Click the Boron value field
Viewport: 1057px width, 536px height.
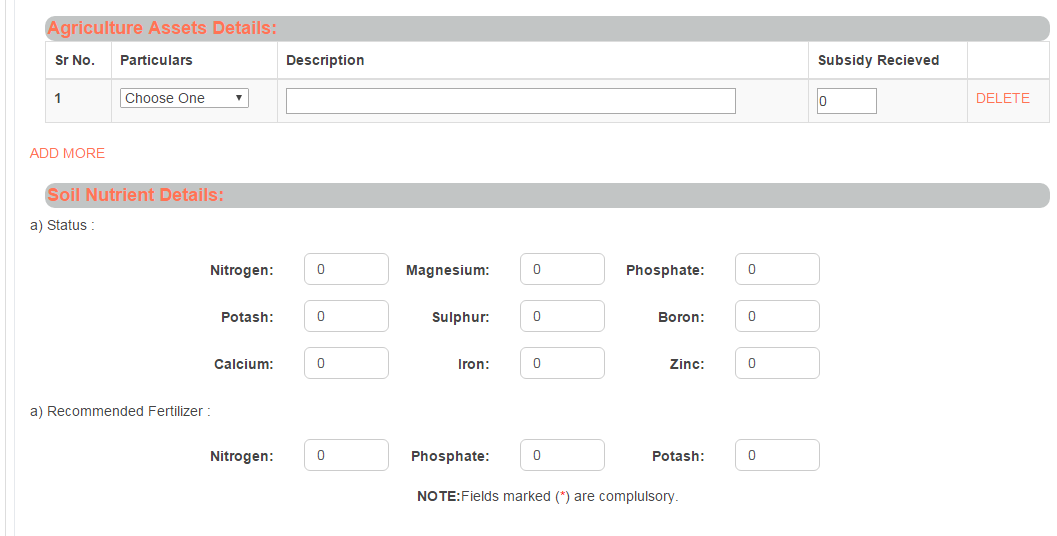tap(777, 317)
